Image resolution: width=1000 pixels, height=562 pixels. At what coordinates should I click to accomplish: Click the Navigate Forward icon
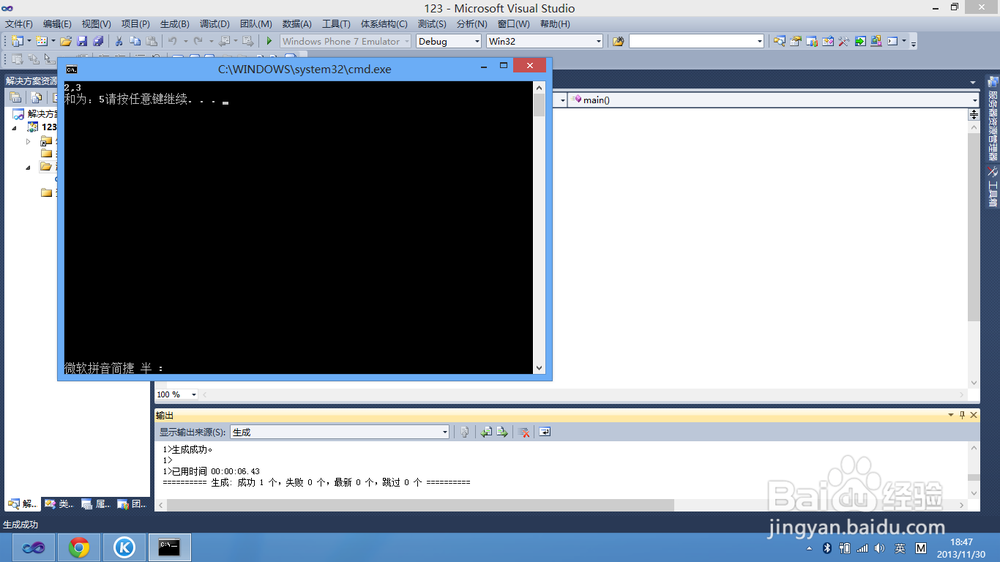click(x=247, y=41)
